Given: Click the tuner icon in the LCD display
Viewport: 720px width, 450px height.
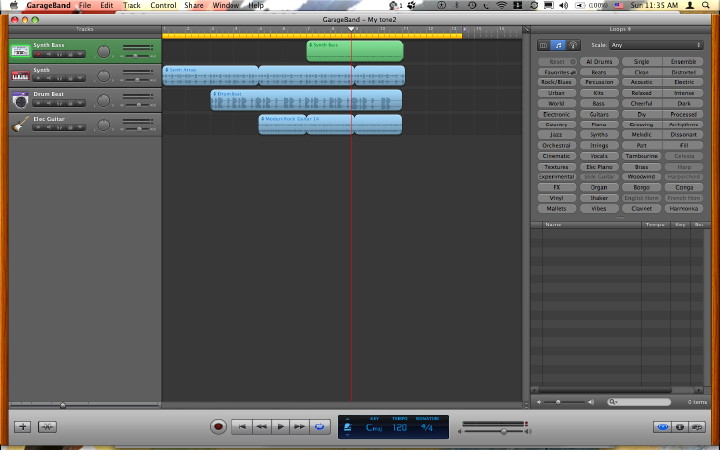Looking at the screenshot, I should click(x=348, y=428).
